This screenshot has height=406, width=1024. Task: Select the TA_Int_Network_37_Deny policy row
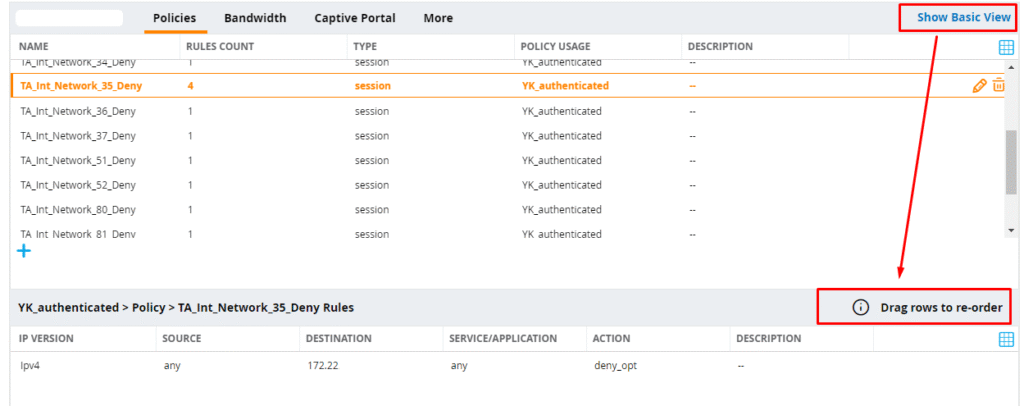(78, 136)
